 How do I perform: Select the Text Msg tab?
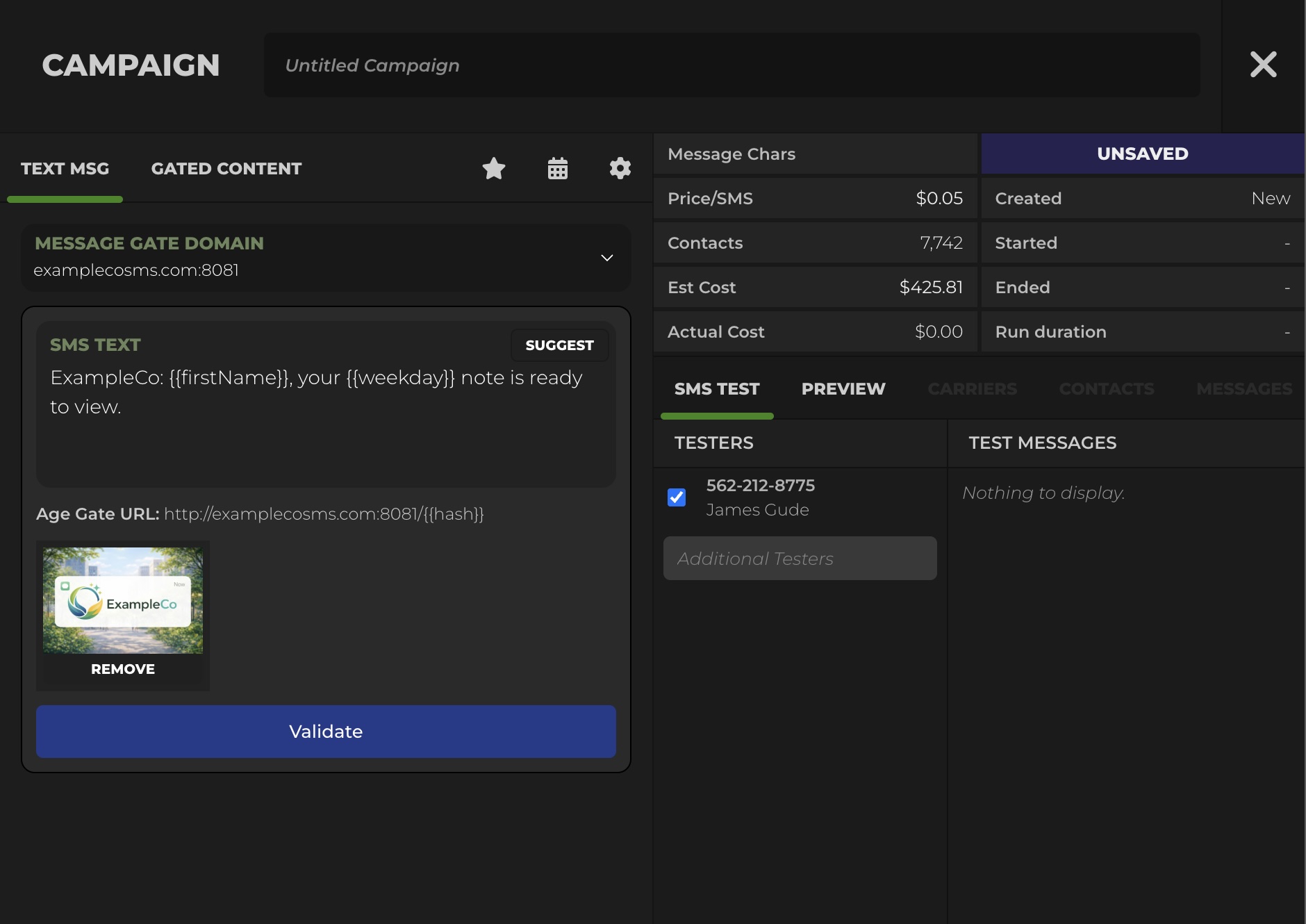coord(65,169)
